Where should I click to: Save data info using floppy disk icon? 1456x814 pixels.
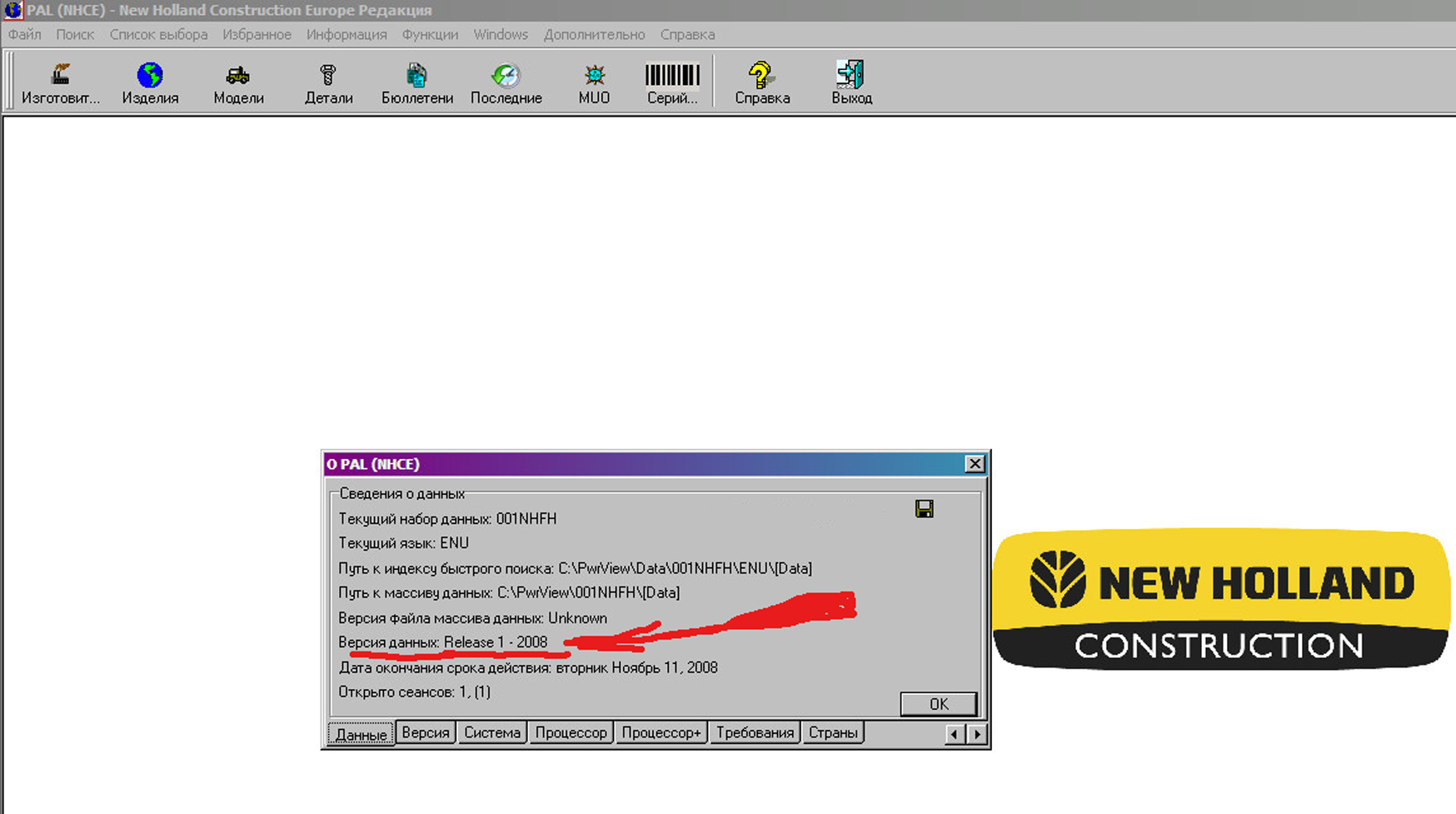pos(924,509)
